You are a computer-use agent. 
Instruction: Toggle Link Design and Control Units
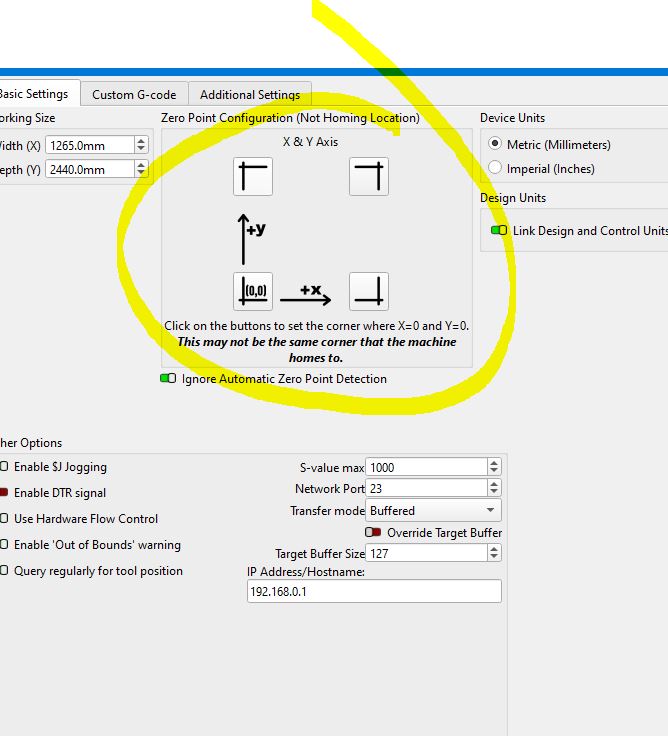coord(499,230)
